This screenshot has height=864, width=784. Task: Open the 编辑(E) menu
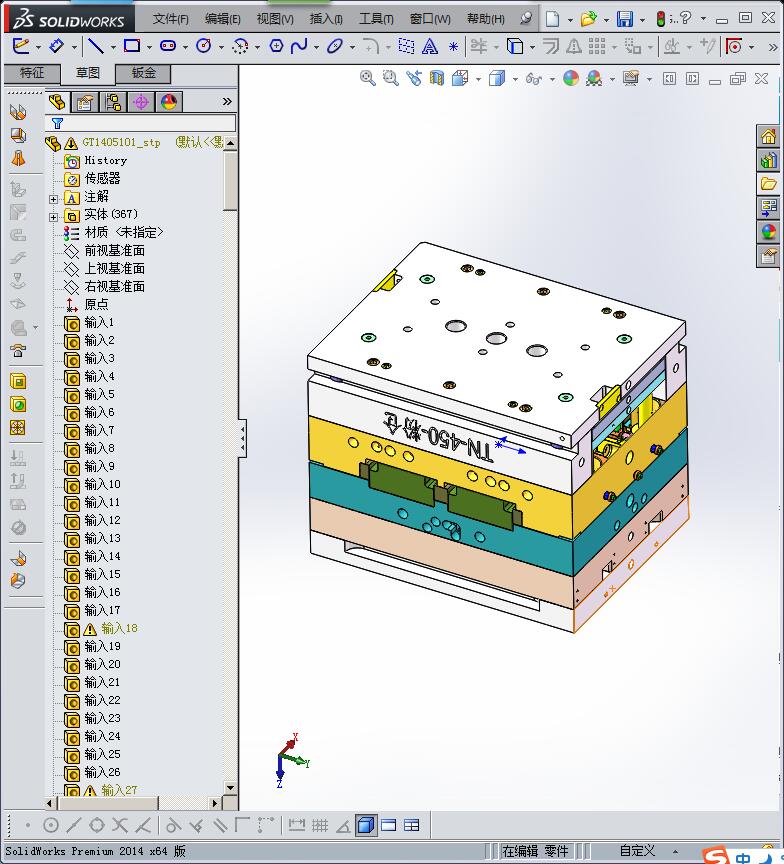(x=223, y=19)
